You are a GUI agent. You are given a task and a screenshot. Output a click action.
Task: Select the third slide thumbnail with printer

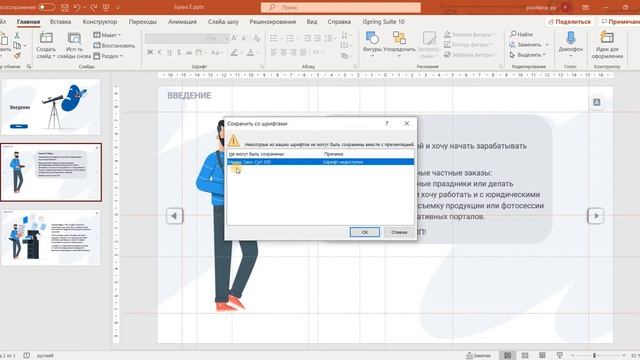coord(51,238)
